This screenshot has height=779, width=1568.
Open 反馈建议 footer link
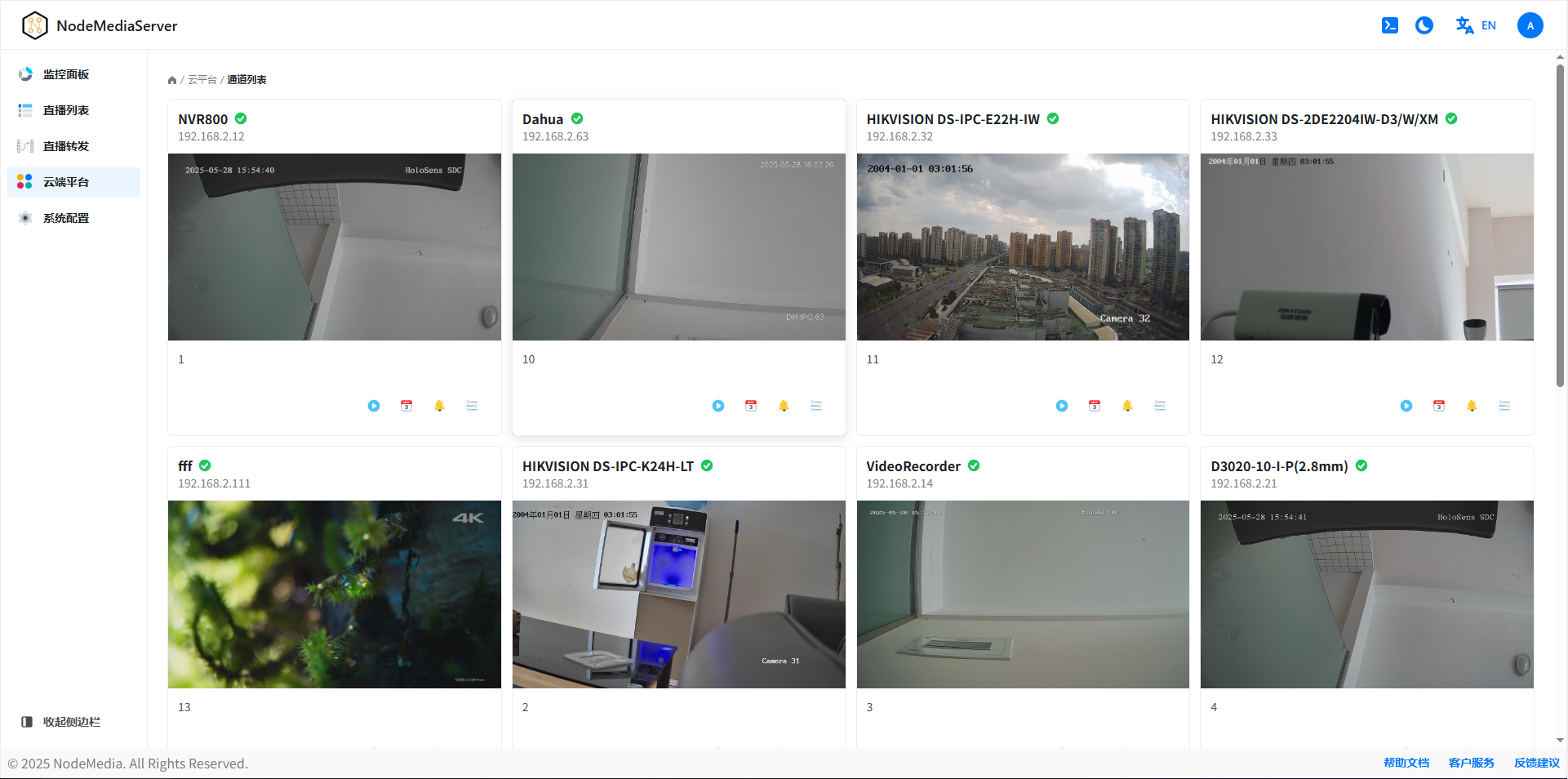click(1537, 763)
